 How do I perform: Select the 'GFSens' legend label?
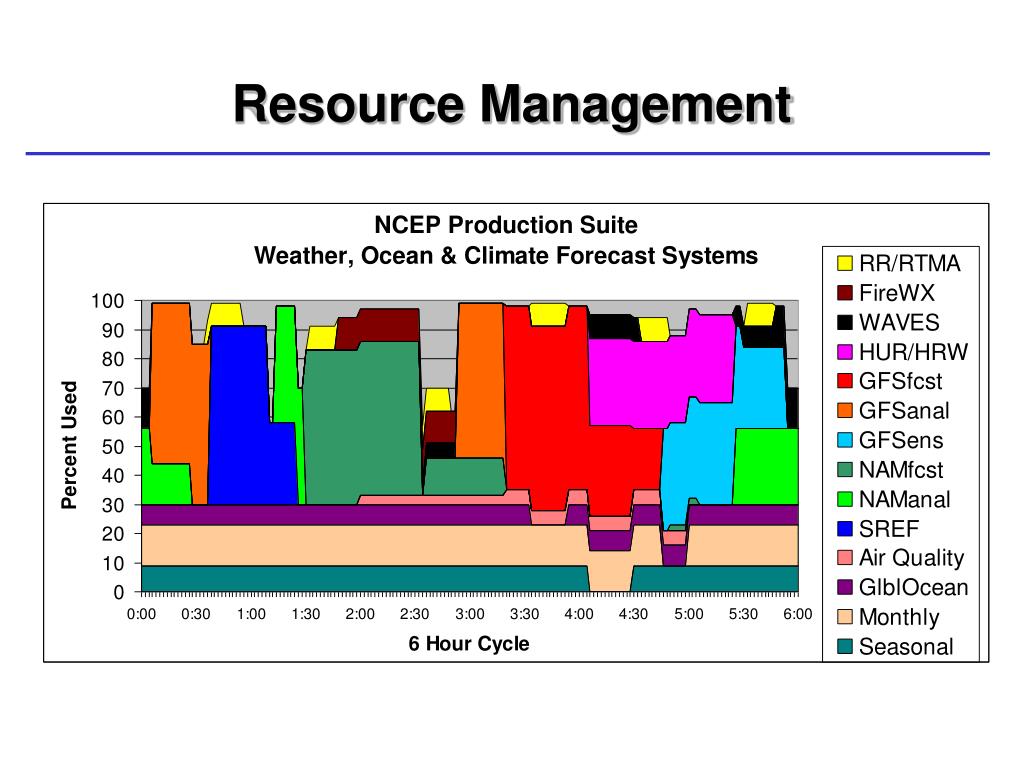[x=901, y=440]
